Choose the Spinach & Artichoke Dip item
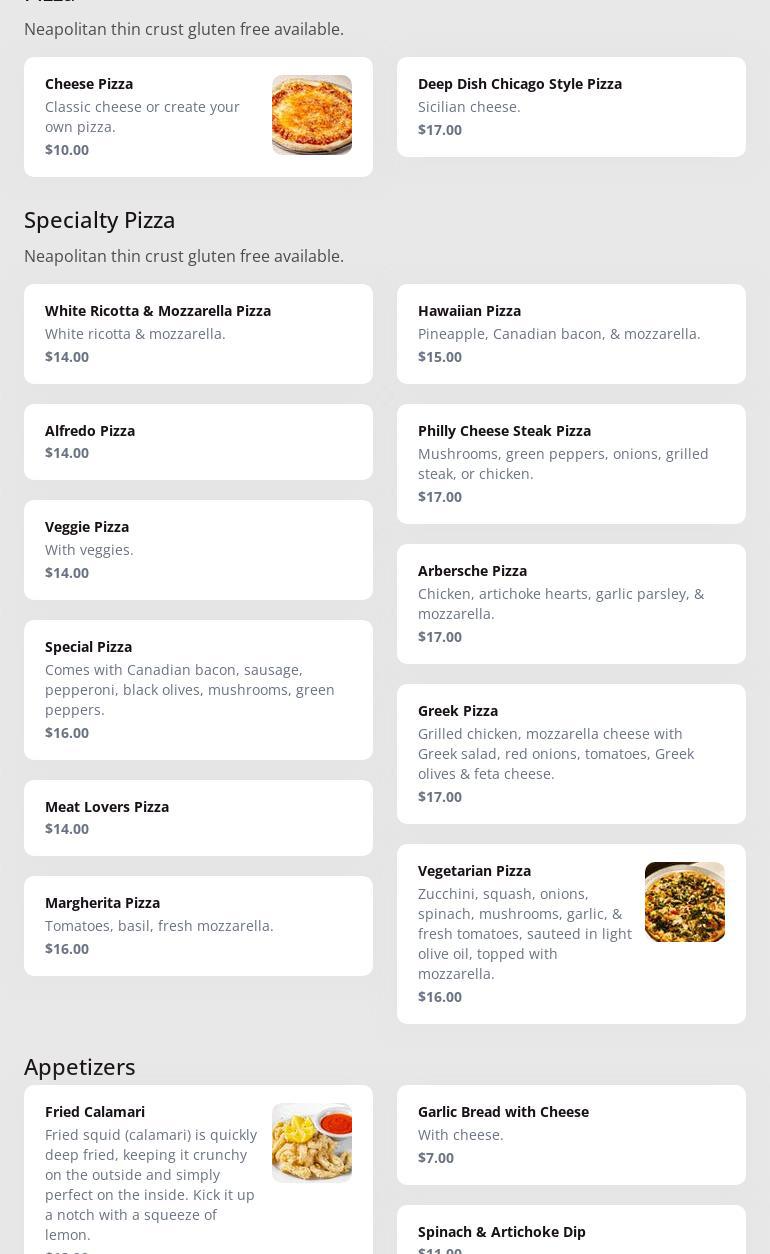 (x=570, y=1236)
